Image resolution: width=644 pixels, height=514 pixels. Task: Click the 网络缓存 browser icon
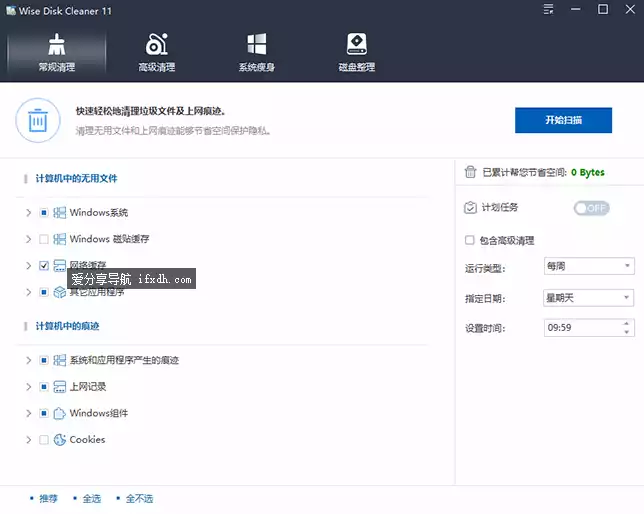[x=60, y=265]
